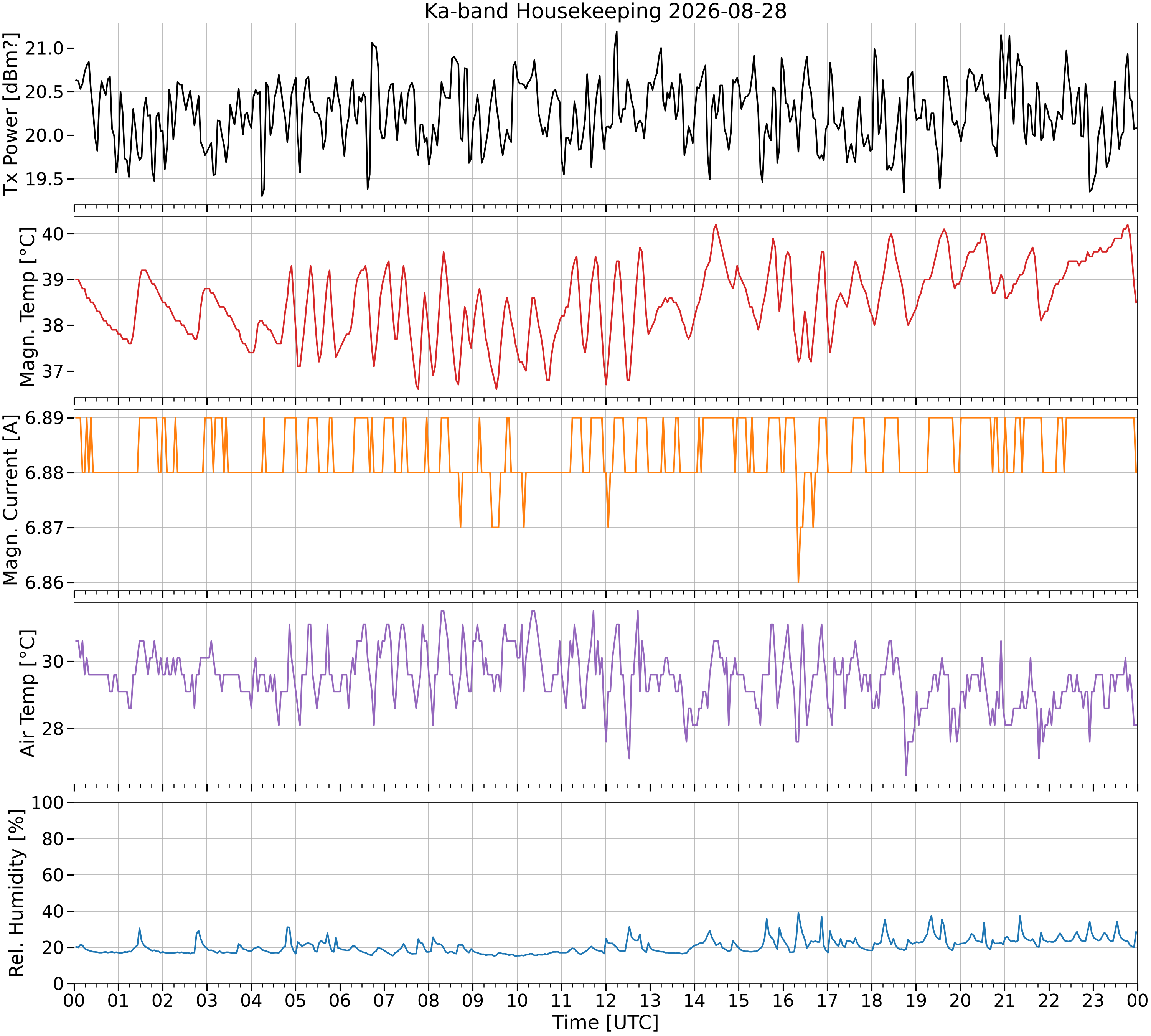Click the blue humidity peak just after 16 UTC
The width and height of the screenshot is (1151, 1036).
(798, 913)
